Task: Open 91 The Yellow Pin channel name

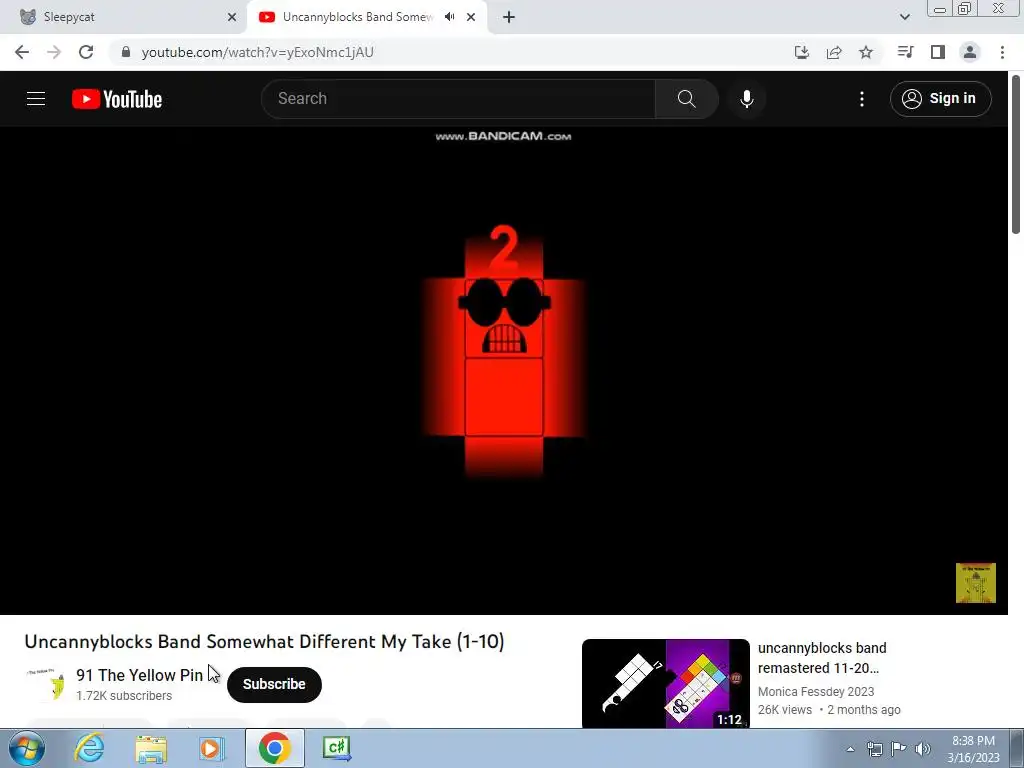Action: [x=139, y=675]
